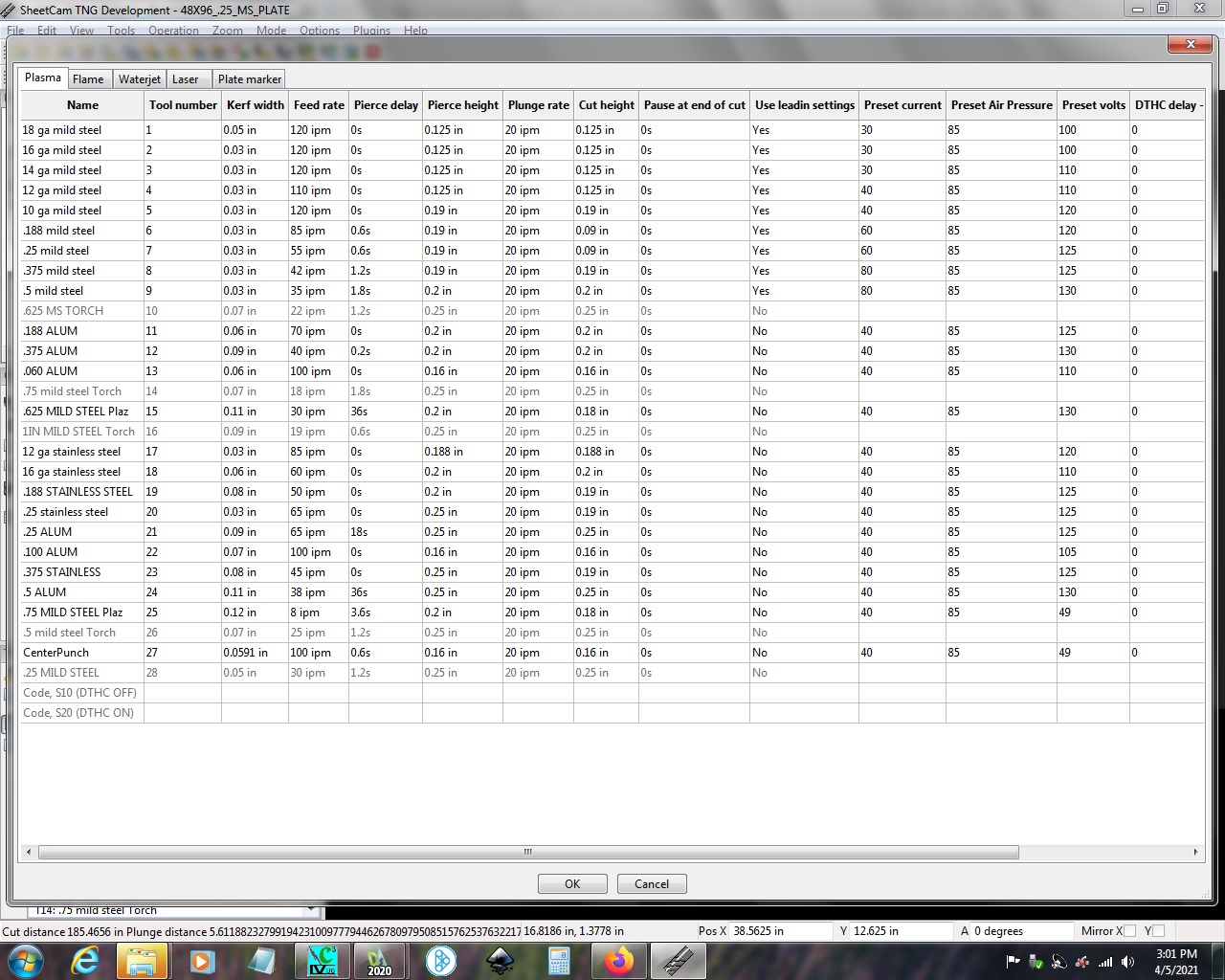Click the volume speaker tray icon
Image resolution: width=1225 pixels, height=980 pixels.
point(1127,962)
